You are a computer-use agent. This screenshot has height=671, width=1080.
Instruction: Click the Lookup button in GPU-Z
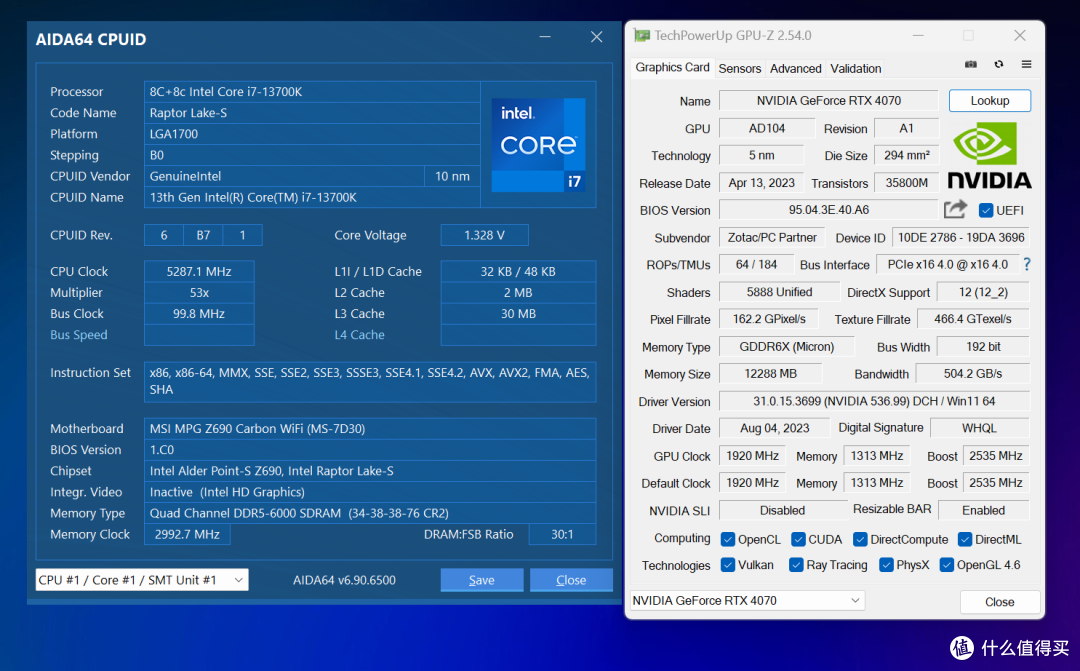click(990, 101)
